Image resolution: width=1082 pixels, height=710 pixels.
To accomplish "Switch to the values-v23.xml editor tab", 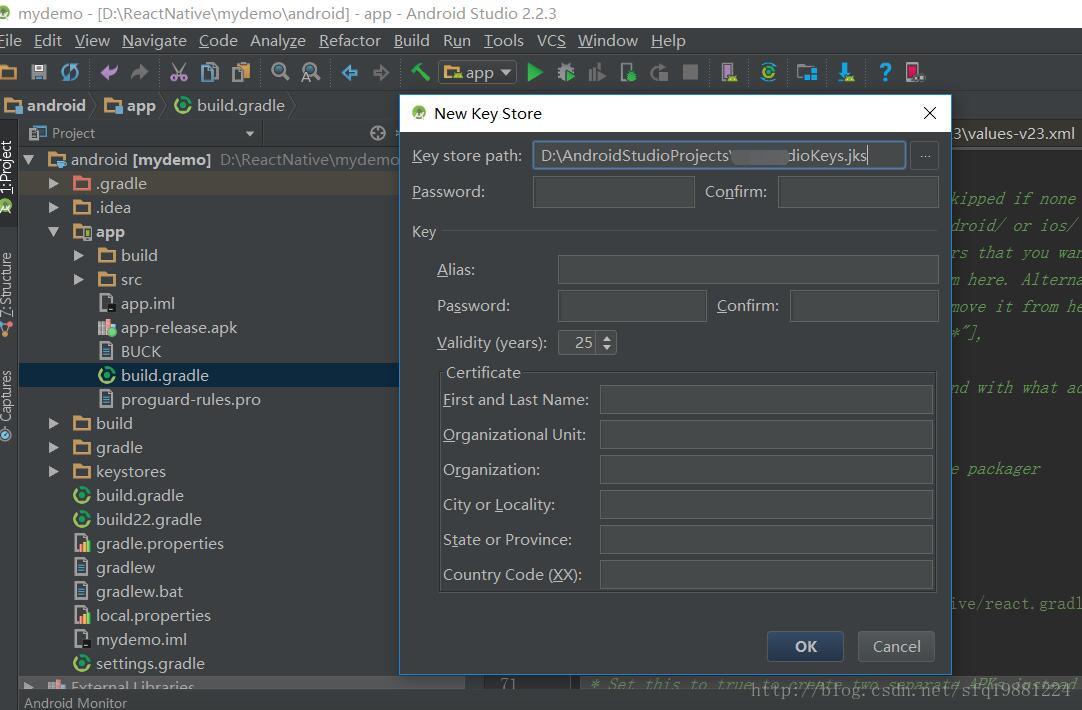I will pyautogui.click(x=1014, y=133).
